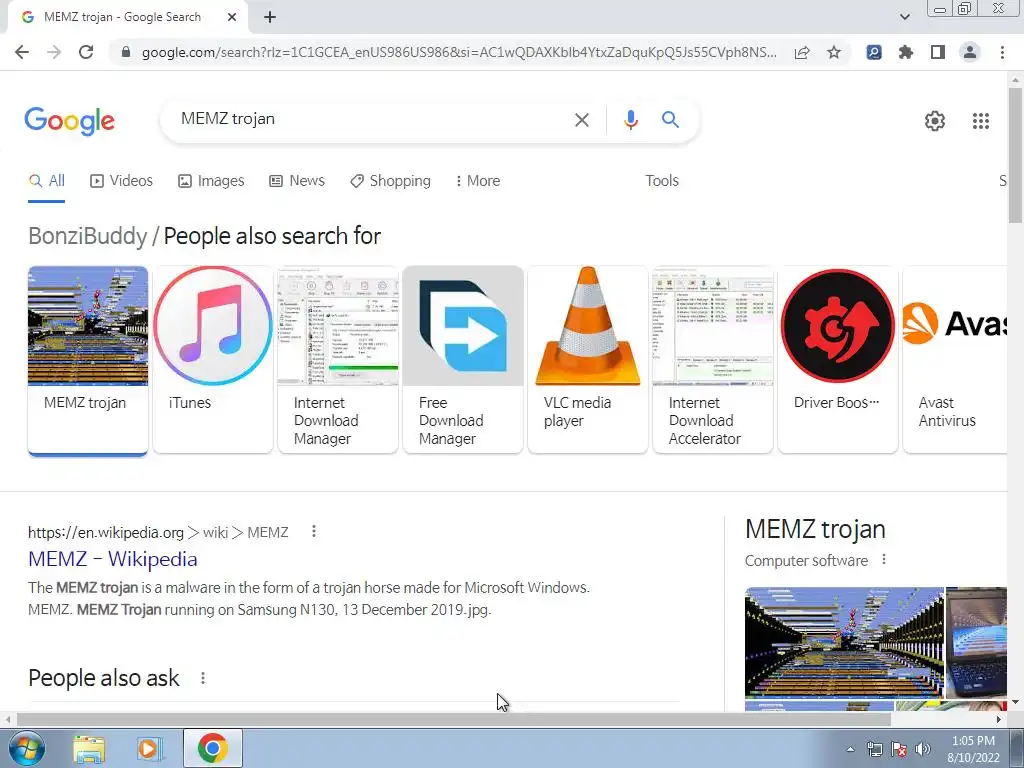Viewport: 1024px width, 768px height.
Task: Click the vertical page scrollbar thumb
Action: pyautogui.click(x=1016, y=154)
